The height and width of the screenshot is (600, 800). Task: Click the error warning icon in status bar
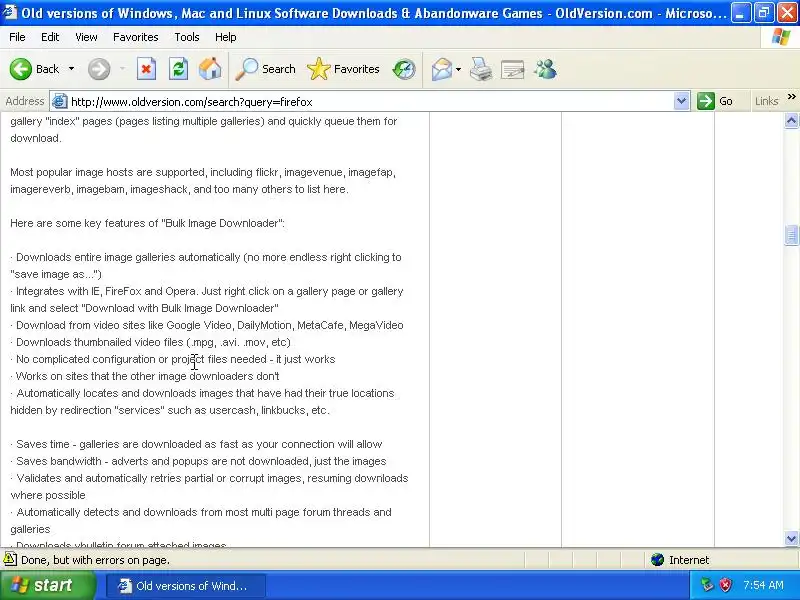click(10, 559)
